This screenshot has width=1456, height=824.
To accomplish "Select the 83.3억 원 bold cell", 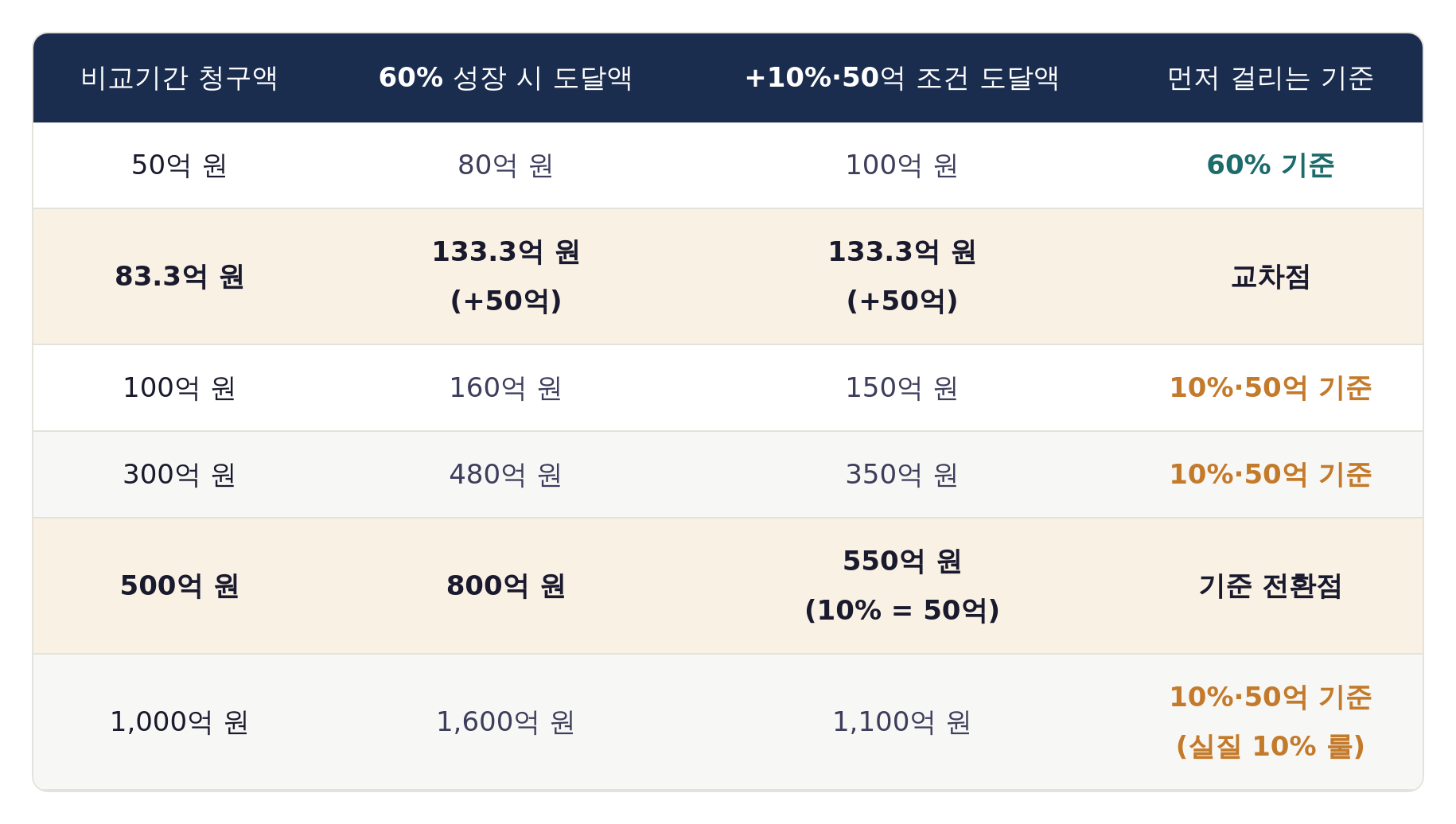I will click(x=179, y=277).
